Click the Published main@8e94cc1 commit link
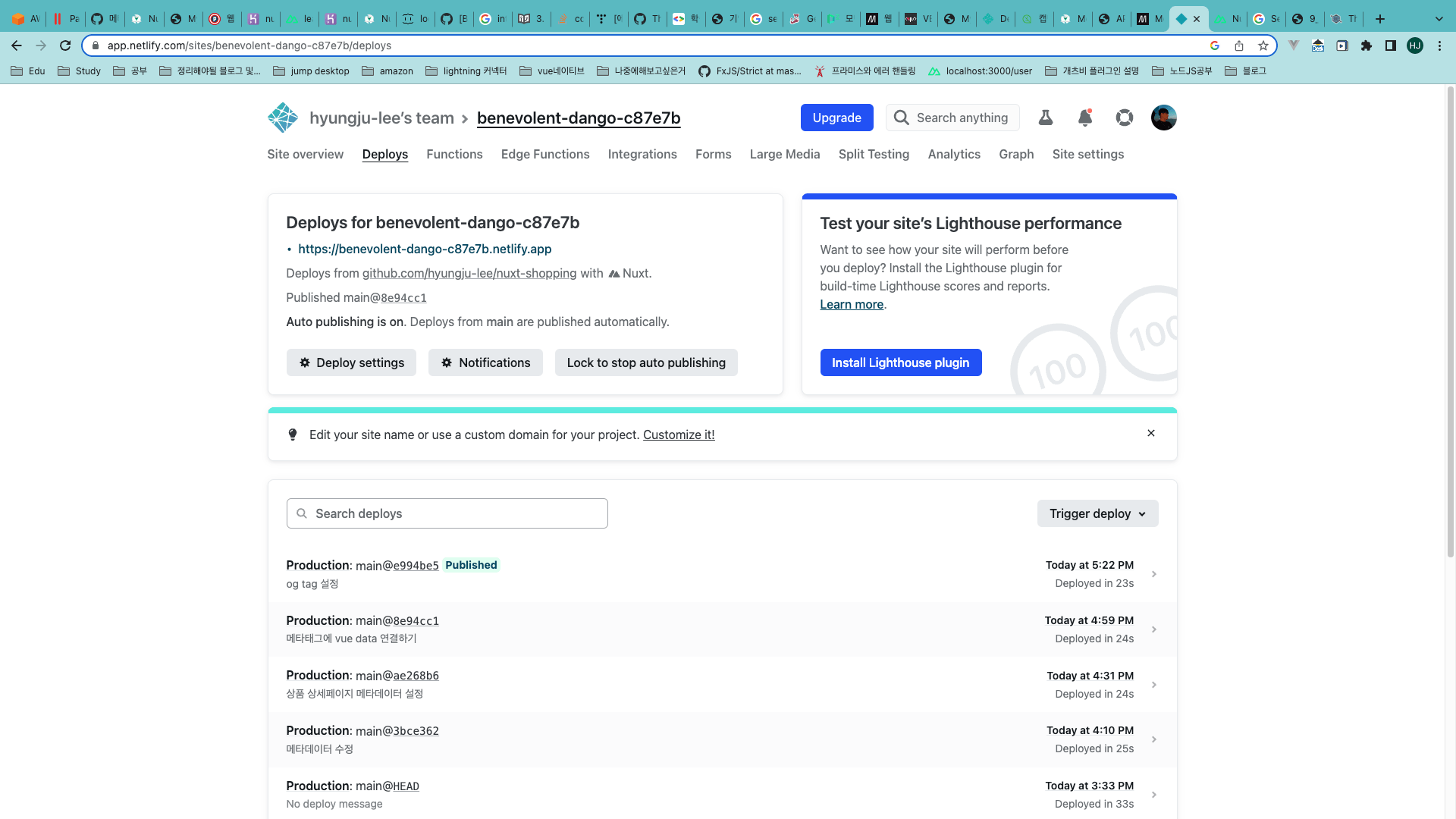This screenshot has width=1456, height=819. click(x=403, y=297)
